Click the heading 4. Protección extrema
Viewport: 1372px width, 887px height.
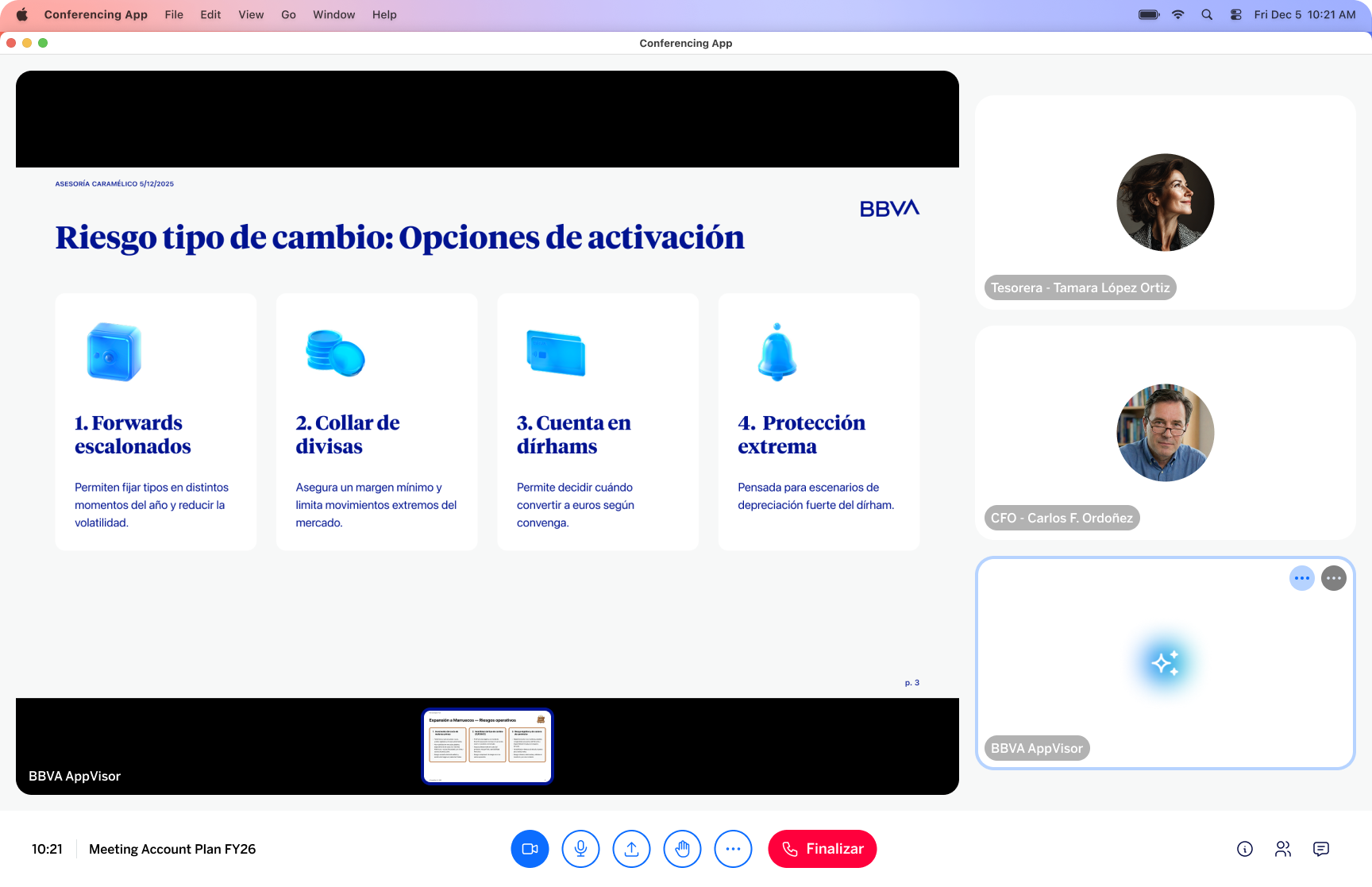click(801, 434)
